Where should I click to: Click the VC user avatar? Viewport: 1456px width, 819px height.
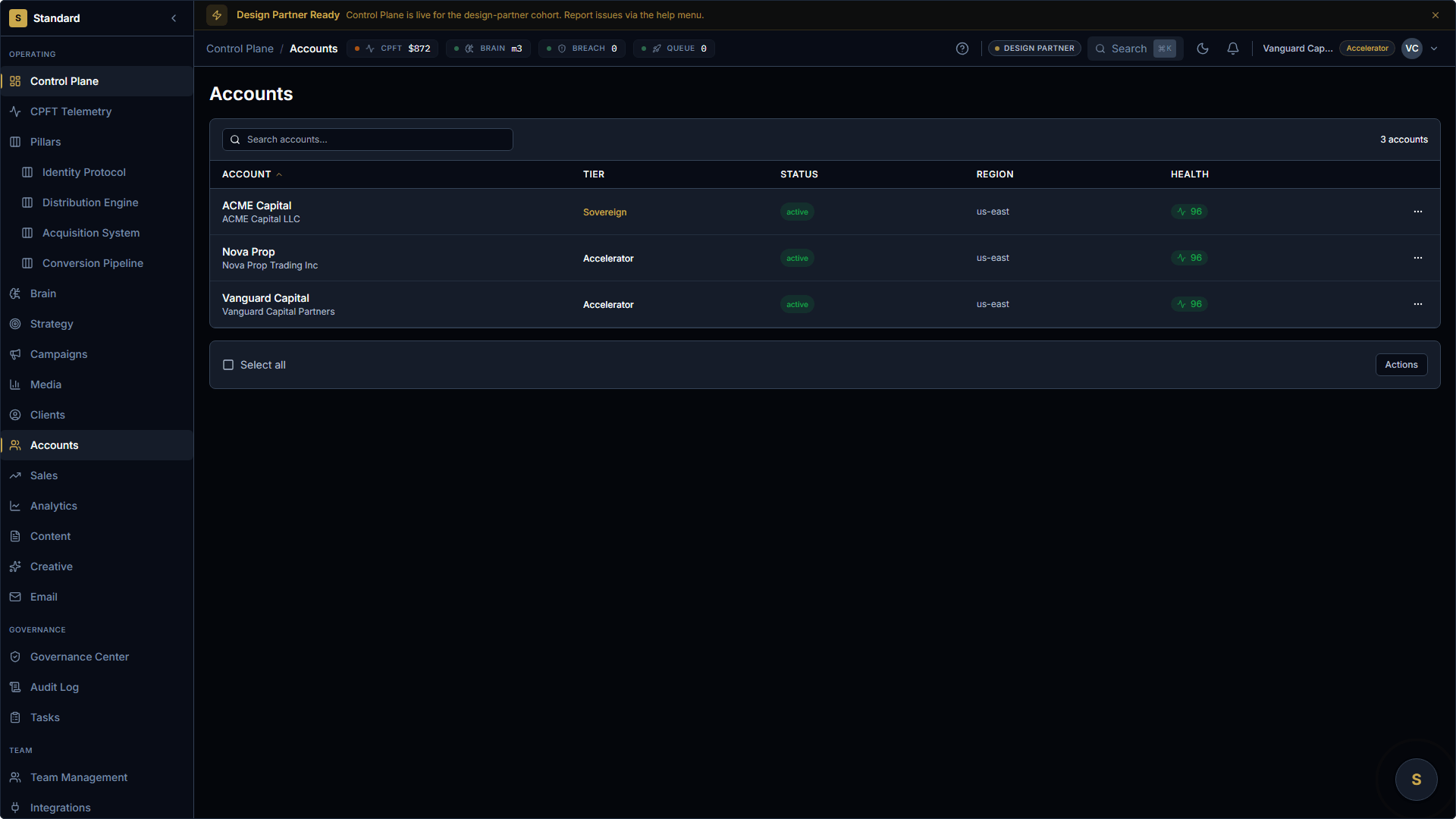1412,49
